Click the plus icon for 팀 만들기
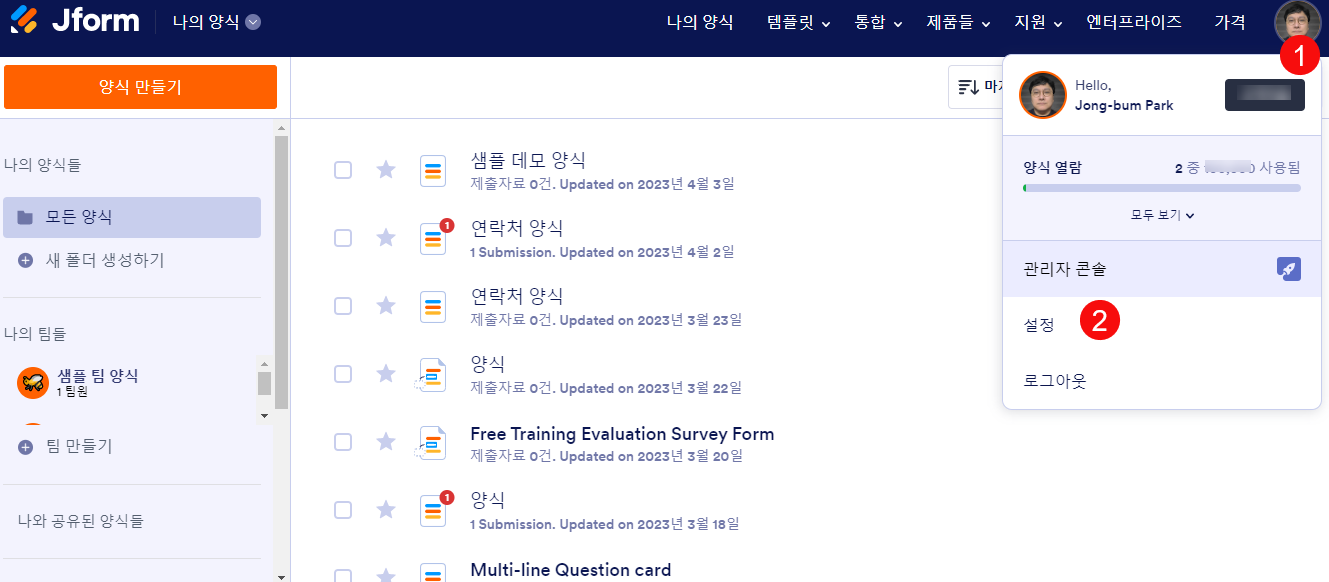 point(26,447)
